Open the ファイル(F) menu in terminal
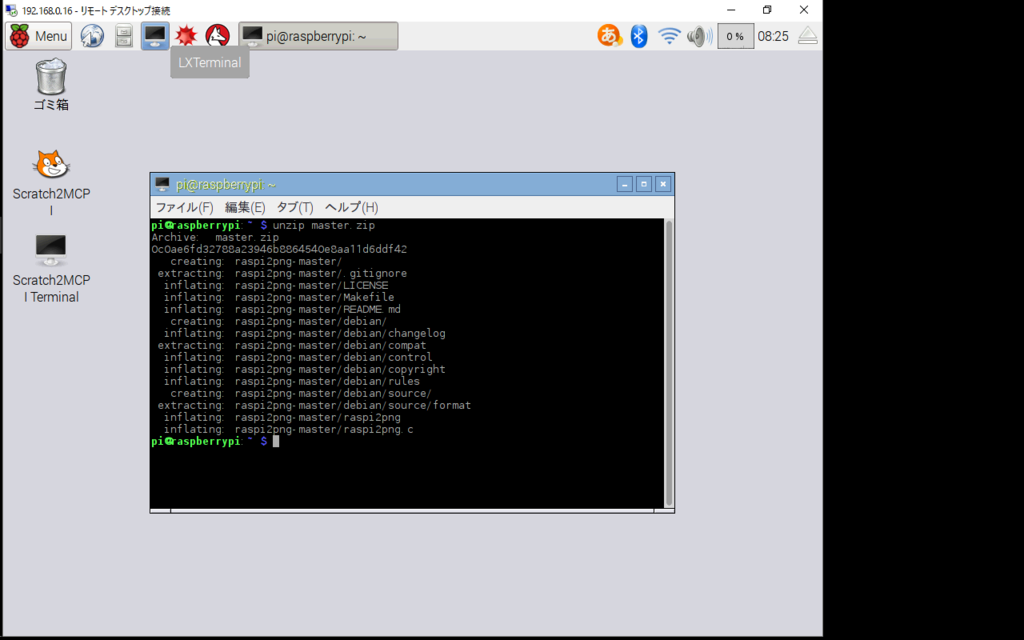1024x640 pixels. coord(184,208)
